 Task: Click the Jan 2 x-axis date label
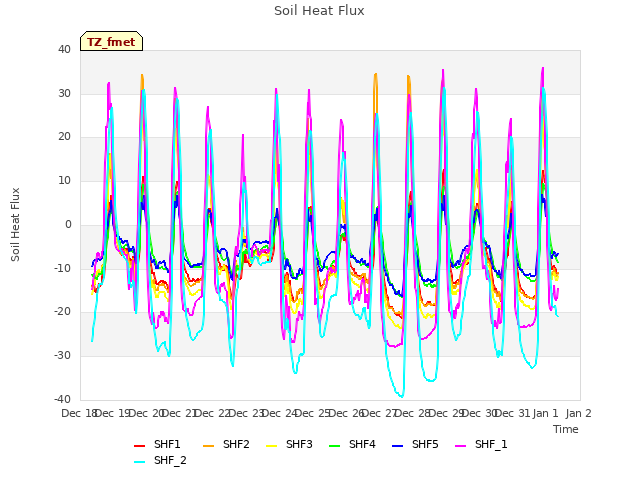coord(578,413)
